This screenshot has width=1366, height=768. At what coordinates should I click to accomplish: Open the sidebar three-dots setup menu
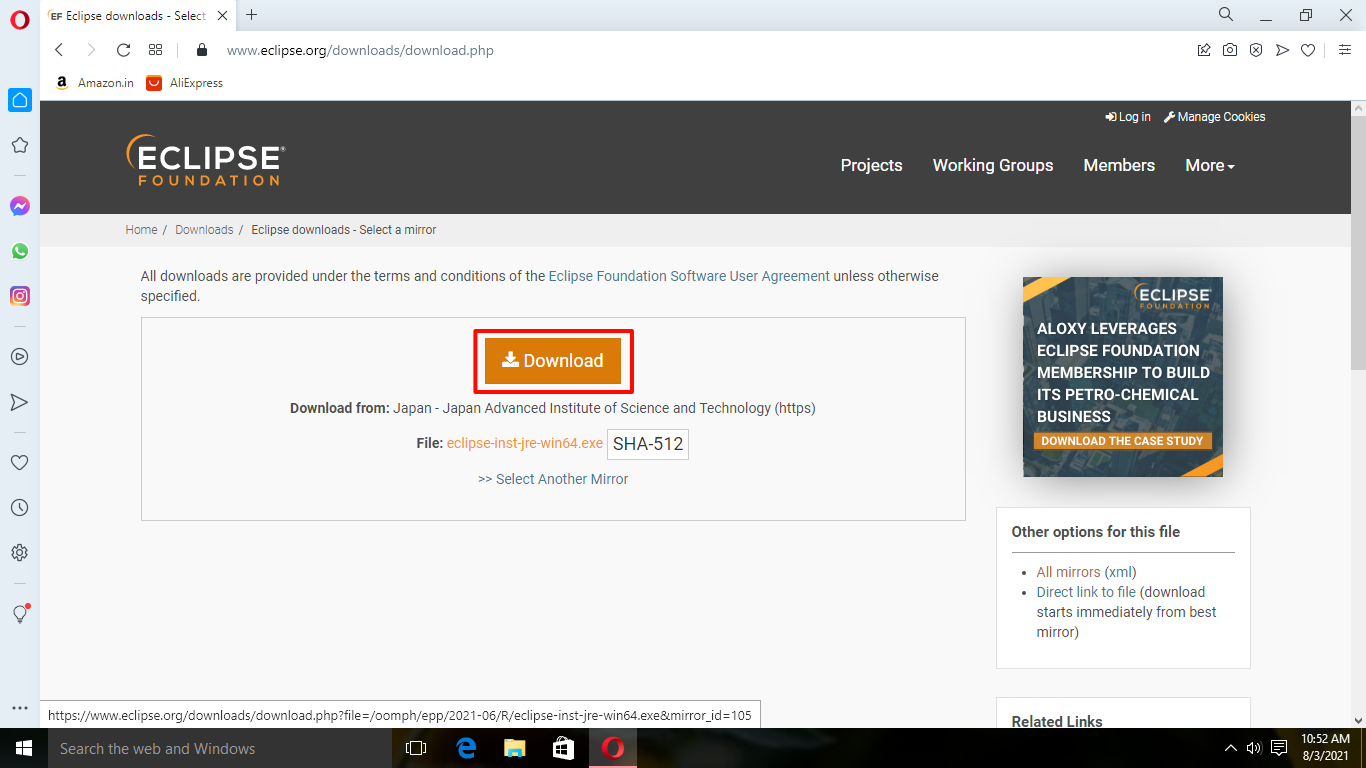click(19, 708)
